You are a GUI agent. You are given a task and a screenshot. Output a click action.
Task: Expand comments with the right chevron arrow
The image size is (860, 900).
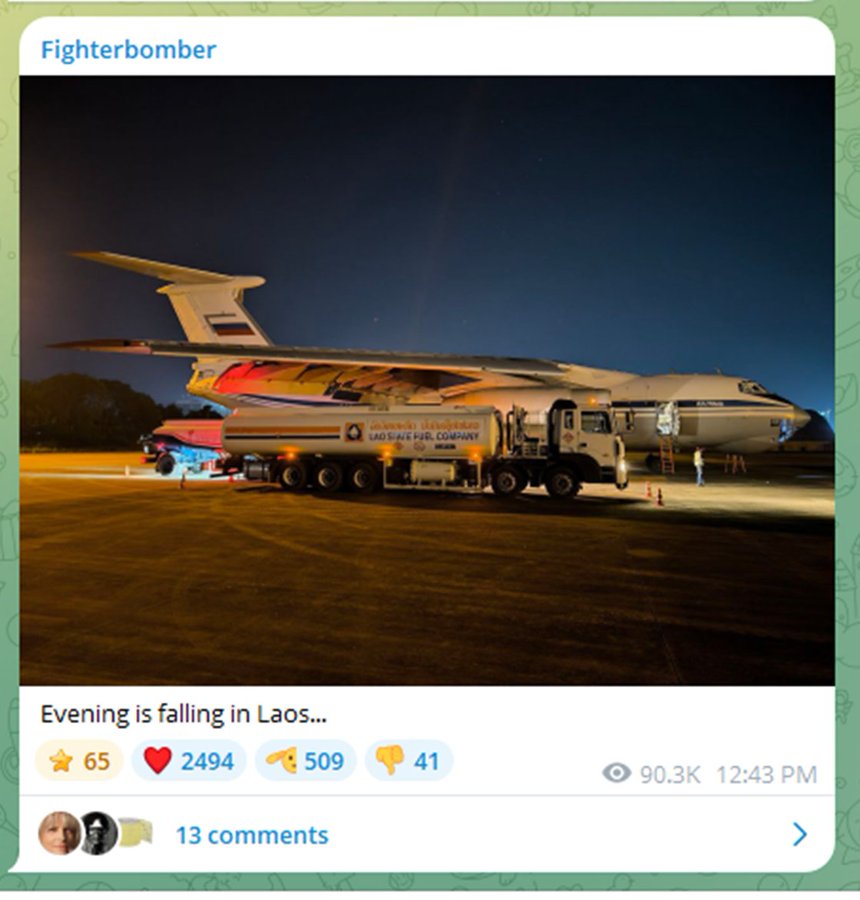(800, 835)
